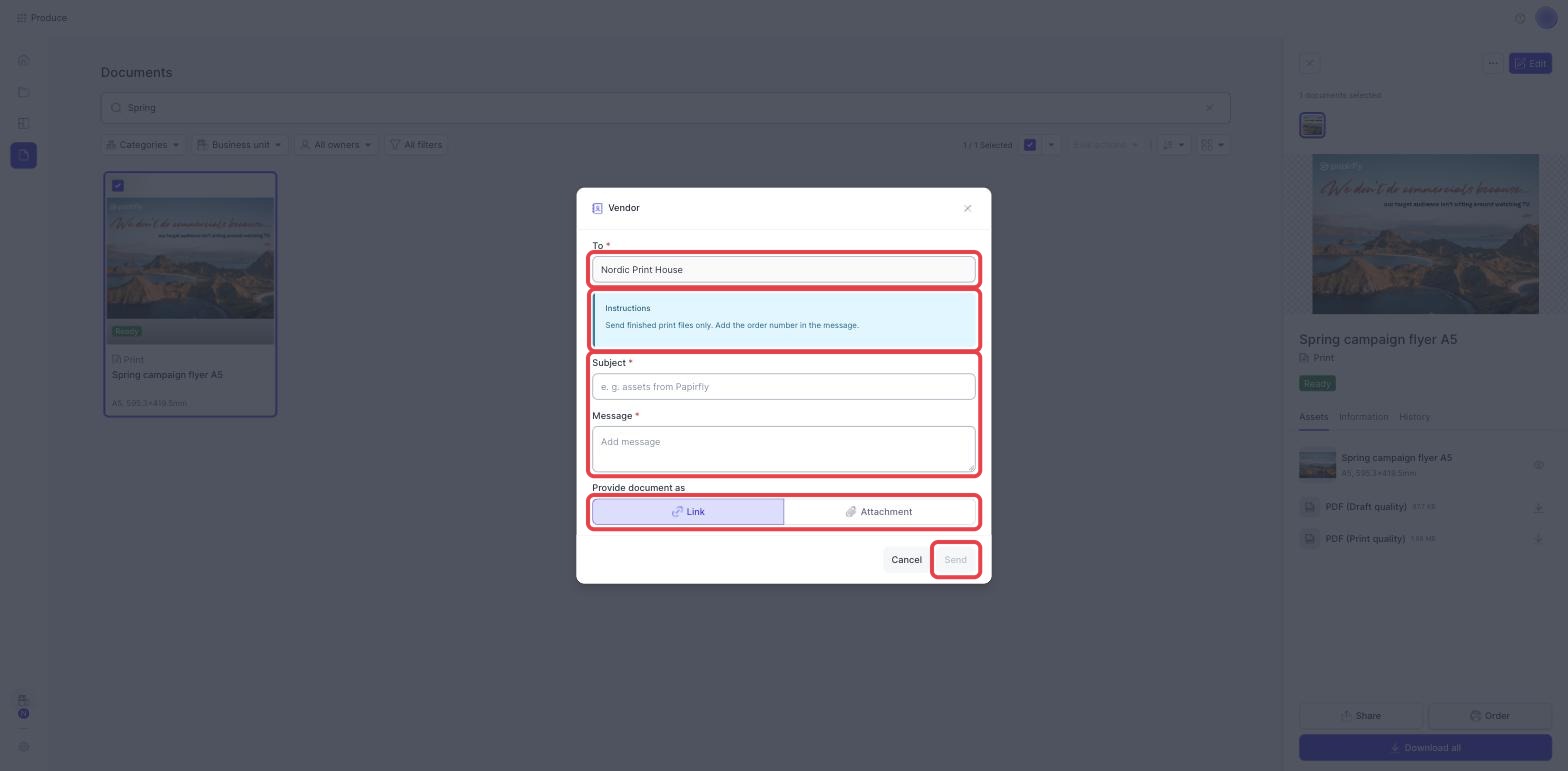Uncheck the Spring campaign flyer A5 card checkbox
The height and width of the screenshot is (771, 1568).
pos(118,185)
